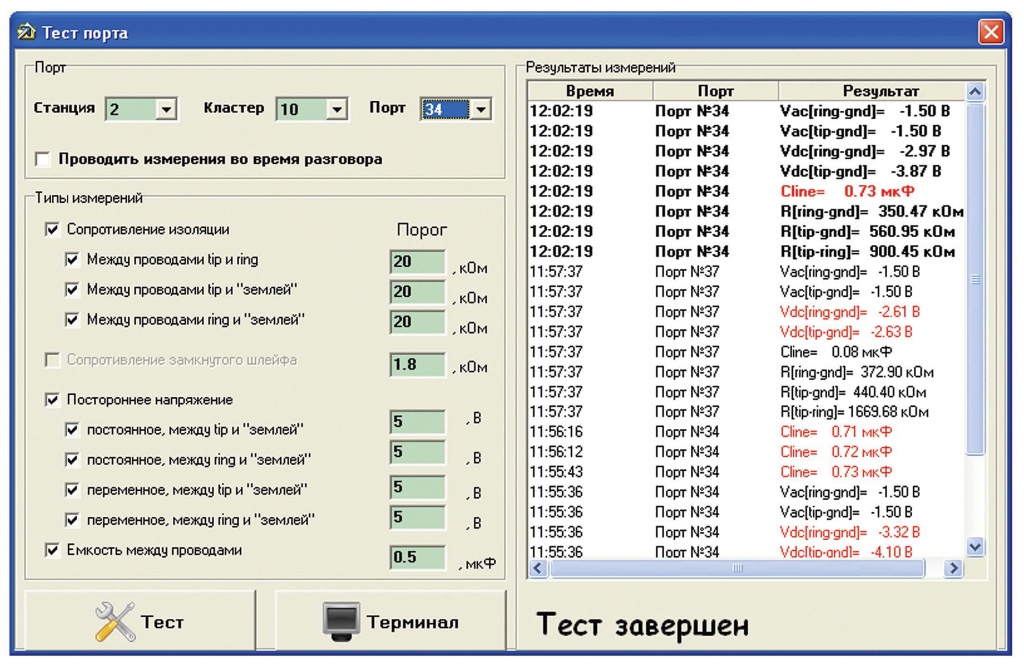Click the 1.8 кОм loop resistance field
Screen dimensions: 1024x668
417,364
